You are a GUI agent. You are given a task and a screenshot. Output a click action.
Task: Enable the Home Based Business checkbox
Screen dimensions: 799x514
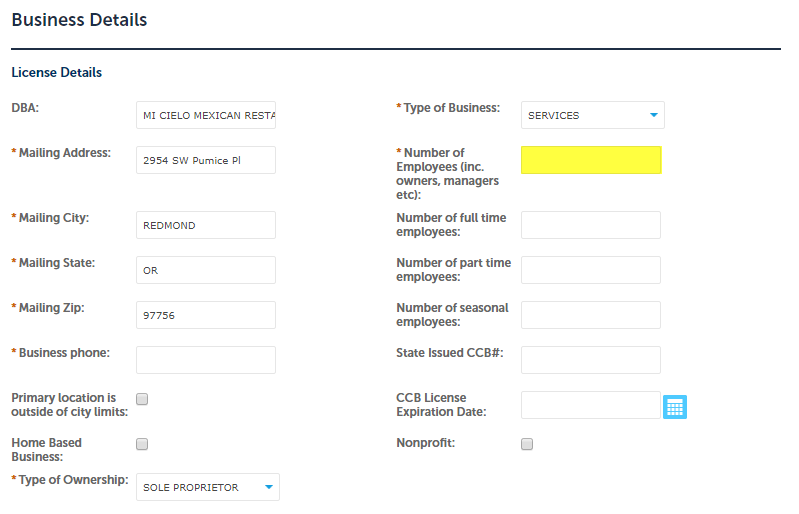pos(142,444)
